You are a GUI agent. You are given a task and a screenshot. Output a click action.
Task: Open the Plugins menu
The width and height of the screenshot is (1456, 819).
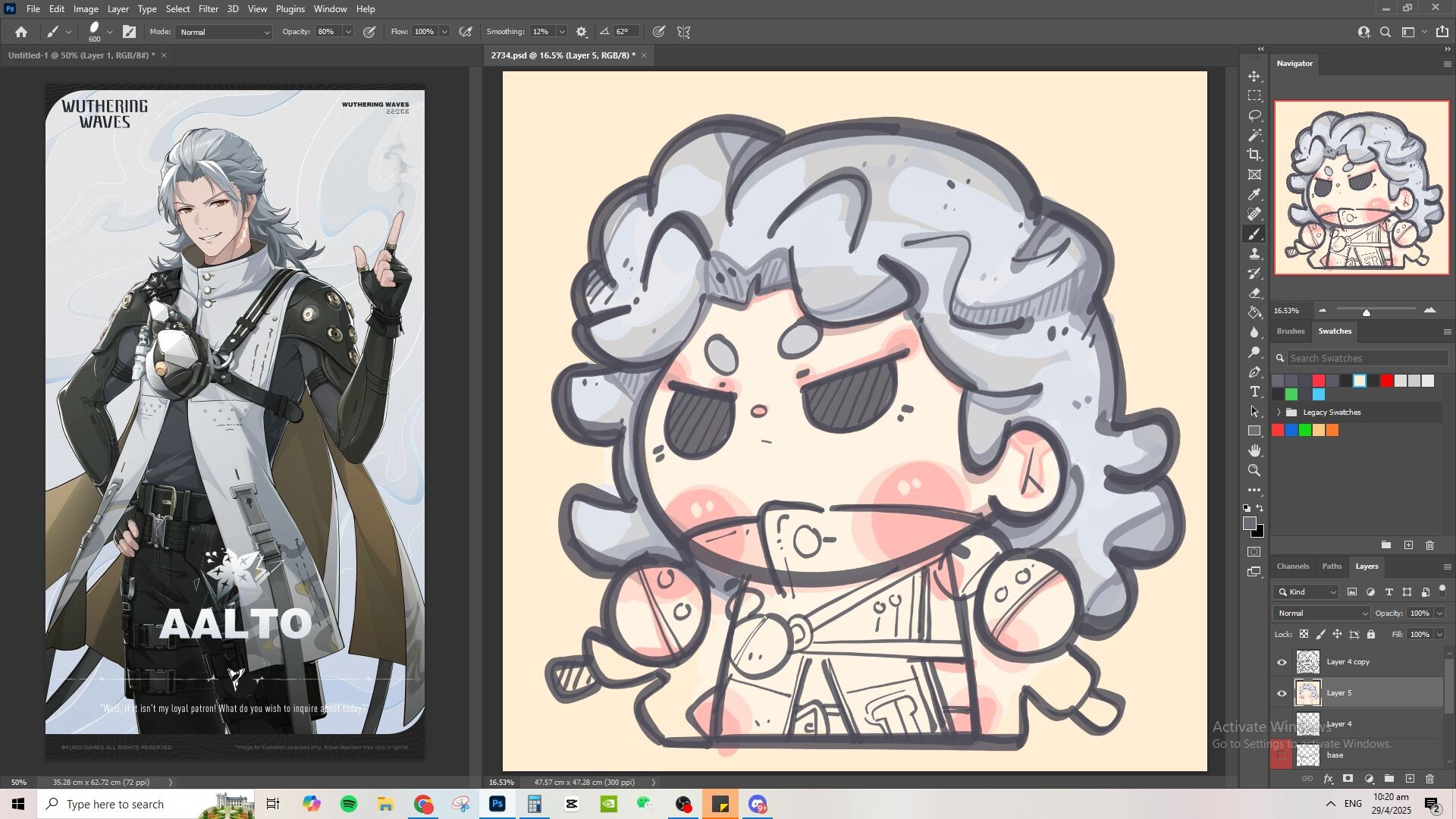click(x=290, y=9)
